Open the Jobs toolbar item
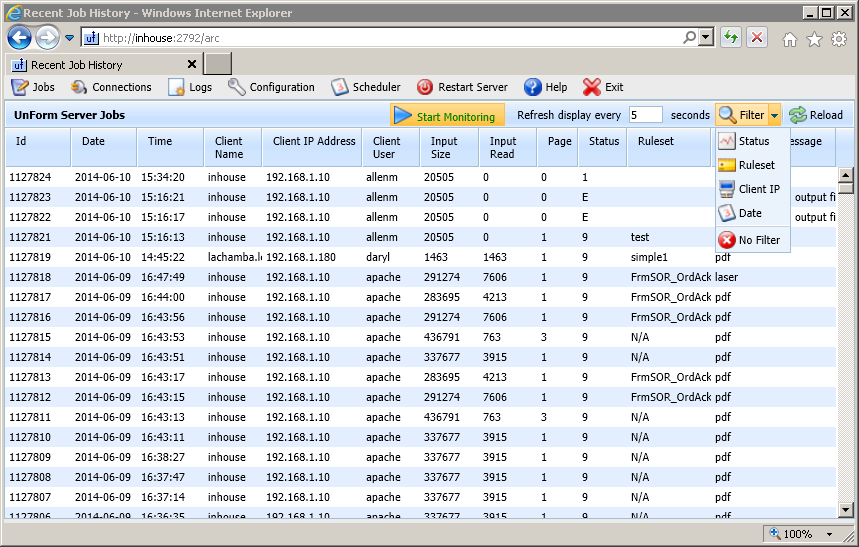This screenshot has width=859, height=547. [x=33, y=87]
